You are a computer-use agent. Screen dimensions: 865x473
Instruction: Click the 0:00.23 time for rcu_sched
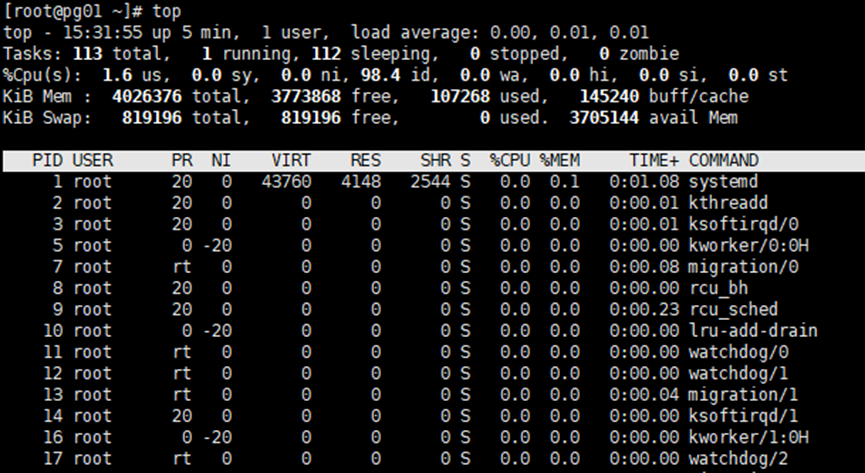[644, 310]
